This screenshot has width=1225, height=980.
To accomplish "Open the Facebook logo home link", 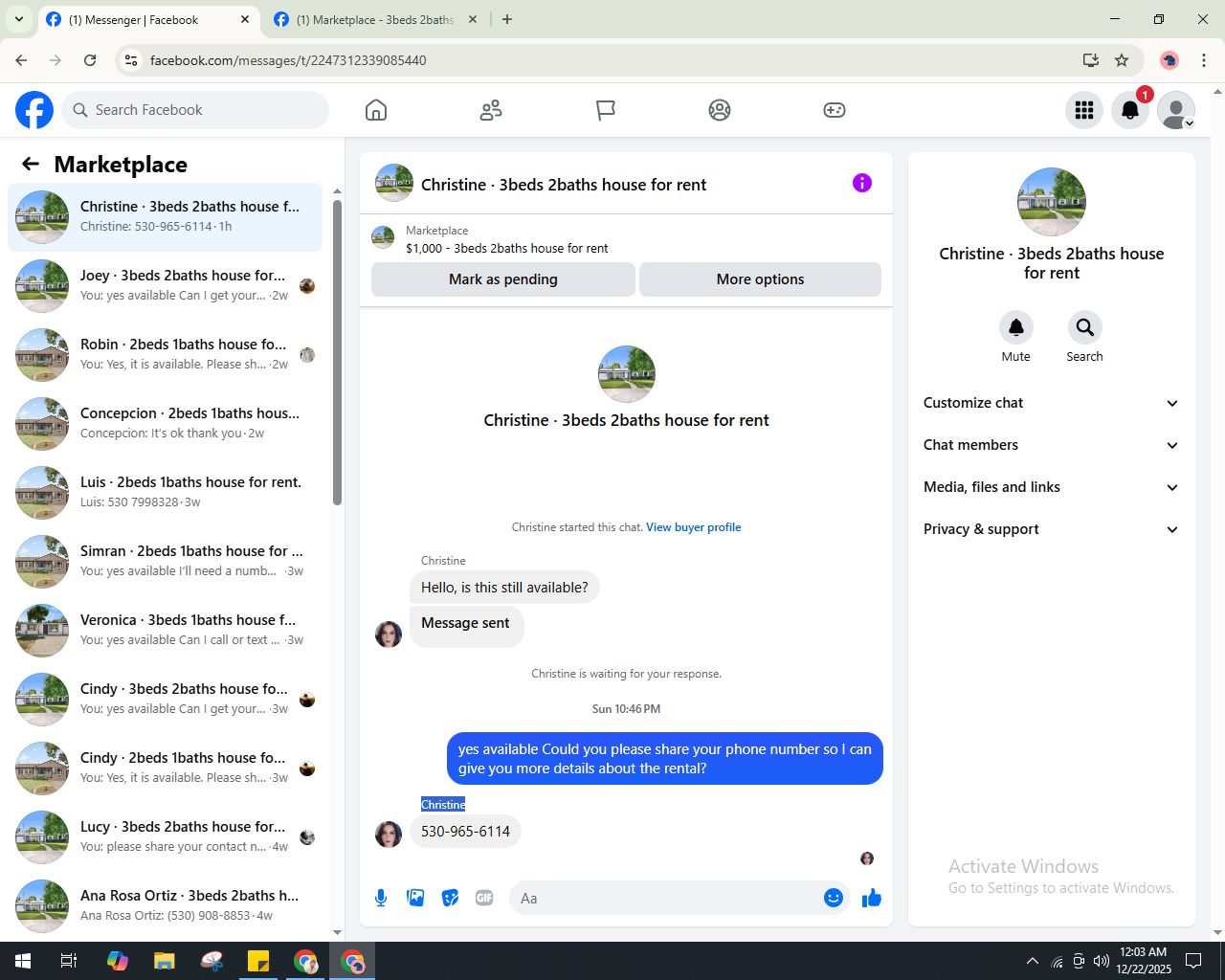I will click(x=34, y=110).
